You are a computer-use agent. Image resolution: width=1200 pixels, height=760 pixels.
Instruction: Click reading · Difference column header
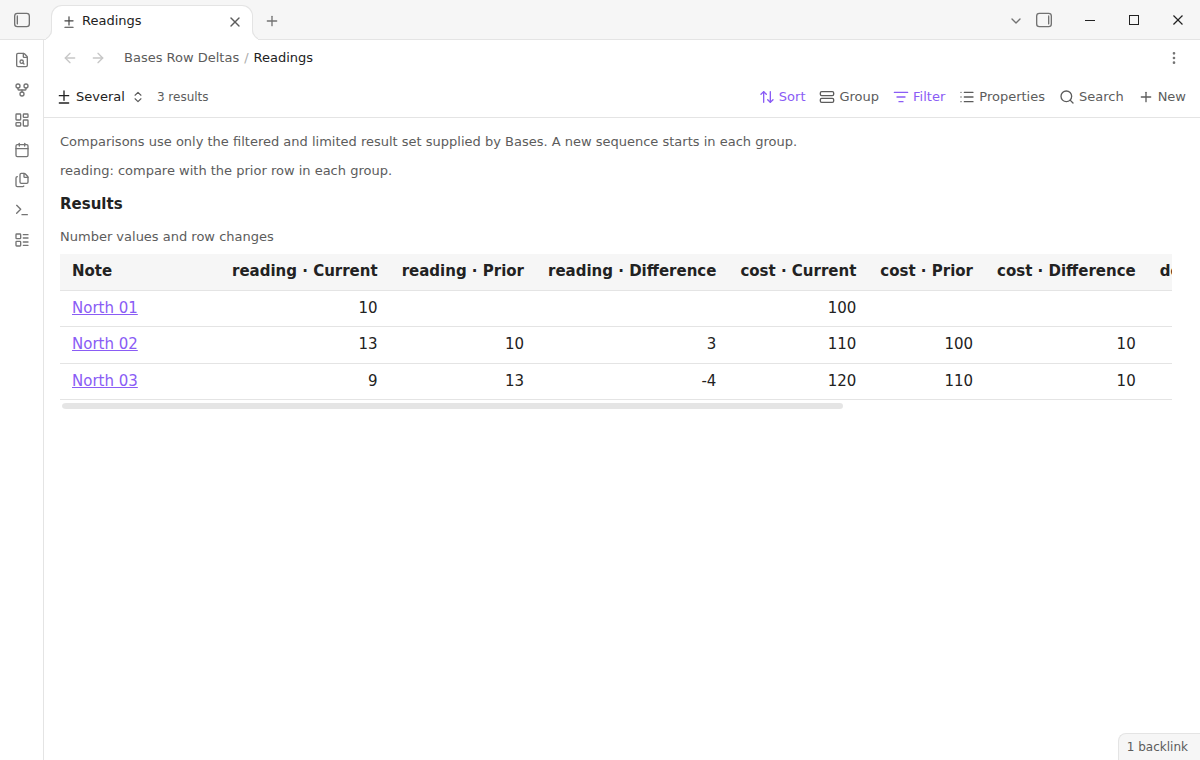point(632,271)
